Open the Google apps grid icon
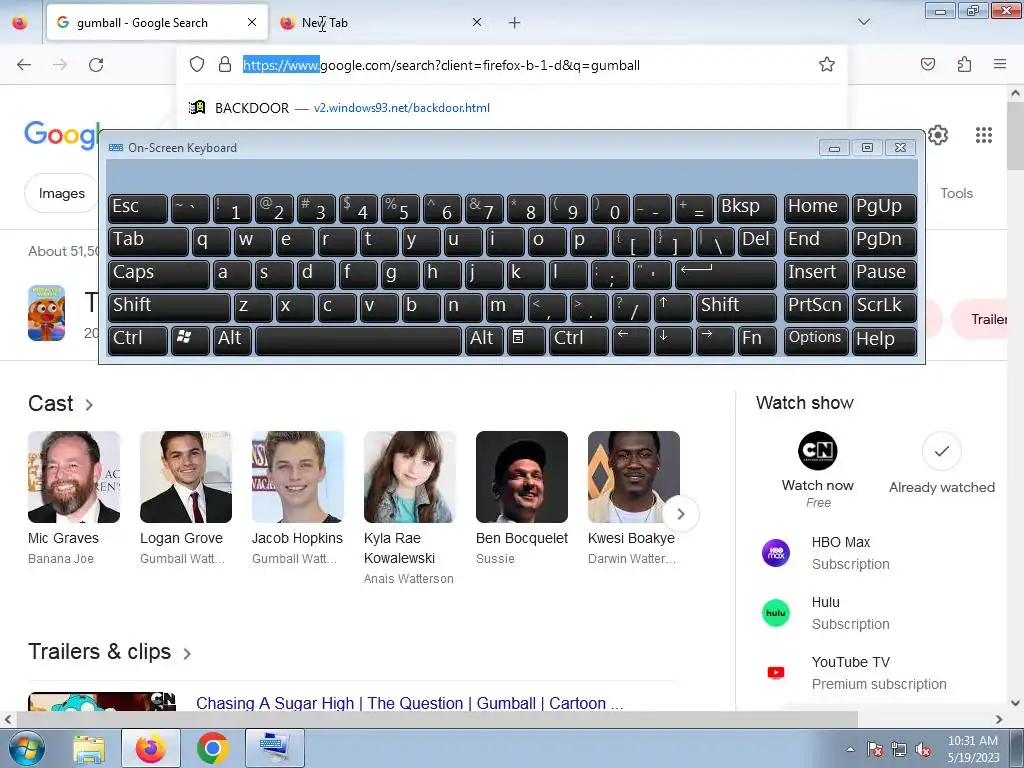Viewport: 1024px width, 768px height. [984, 135]
